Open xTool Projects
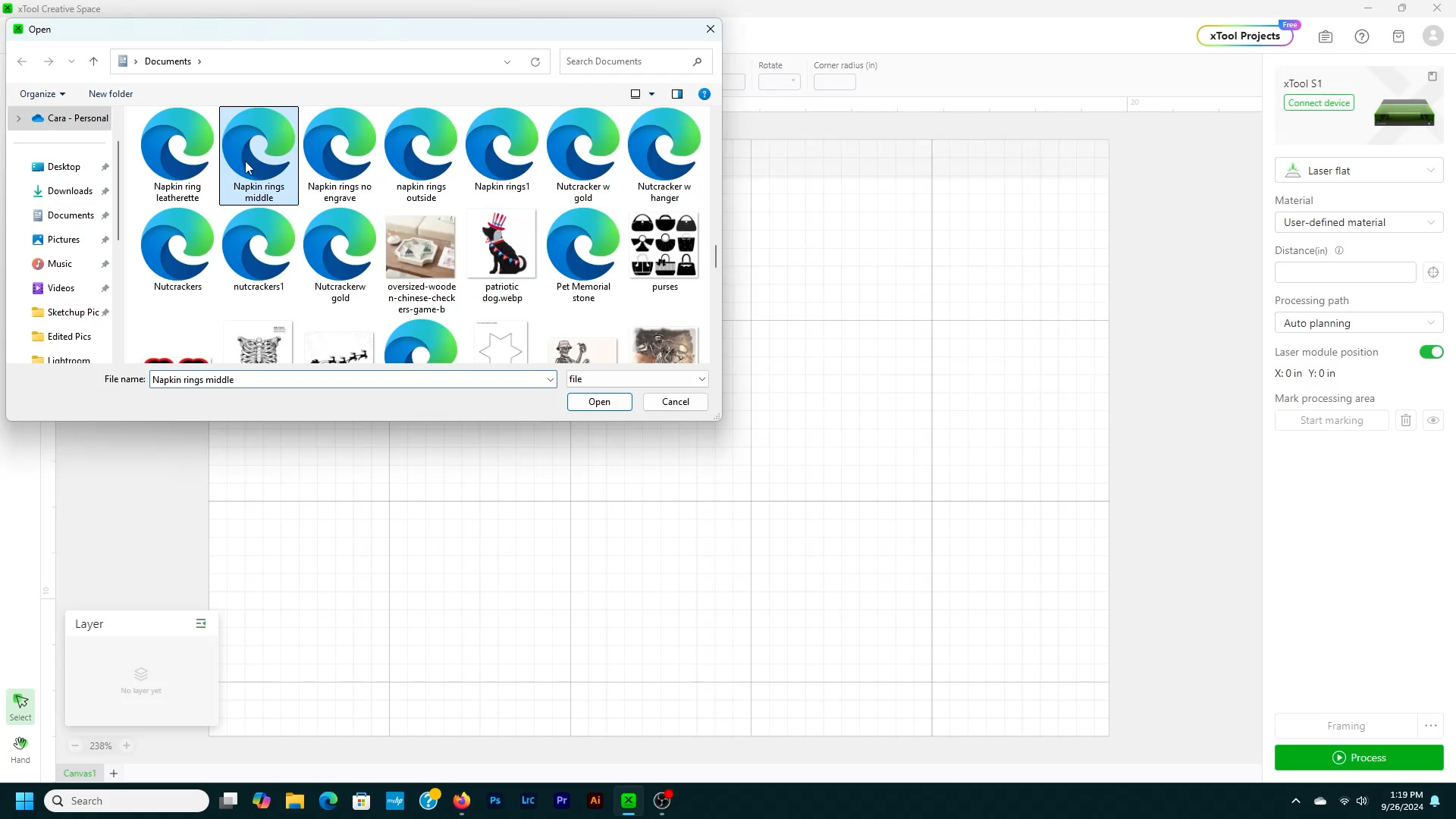 tap(1244, 36)
